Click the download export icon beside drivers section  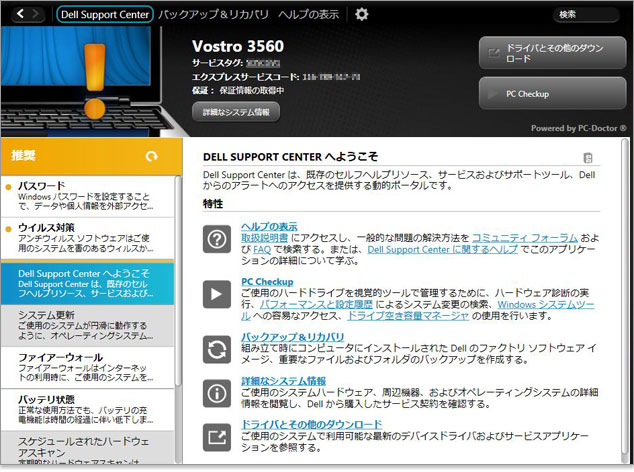[x=217, y=437]
